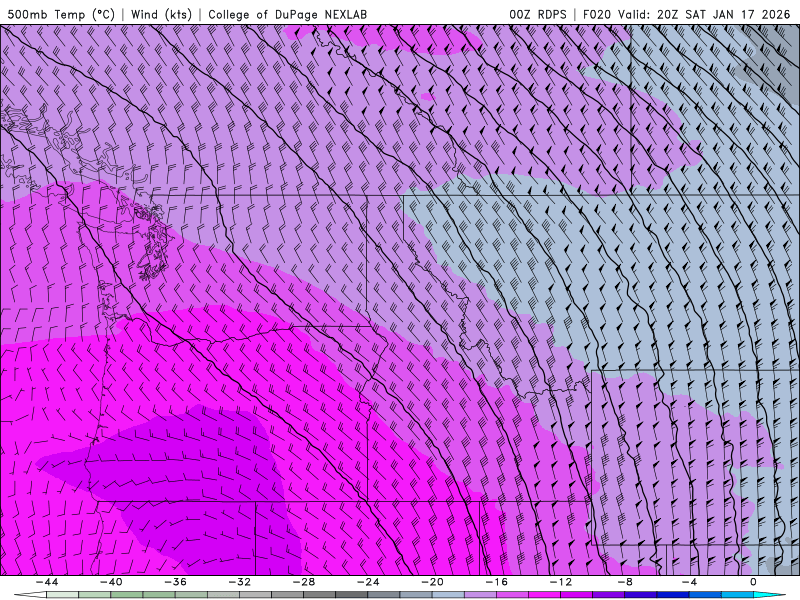800x600 pixels.
Task: Click the -44 color scale label
Action: (x=47, y=582)
